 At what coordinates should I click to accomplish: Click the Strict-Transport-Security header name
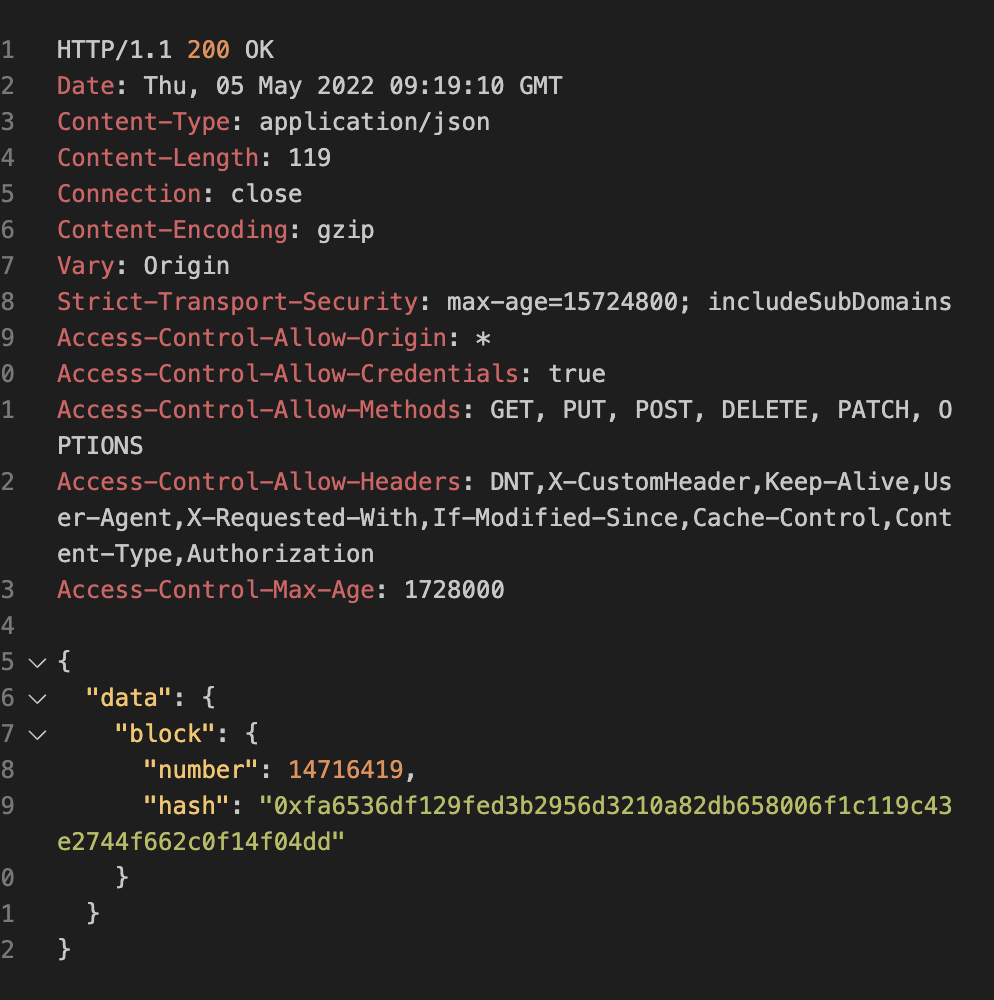click(238, 302)
